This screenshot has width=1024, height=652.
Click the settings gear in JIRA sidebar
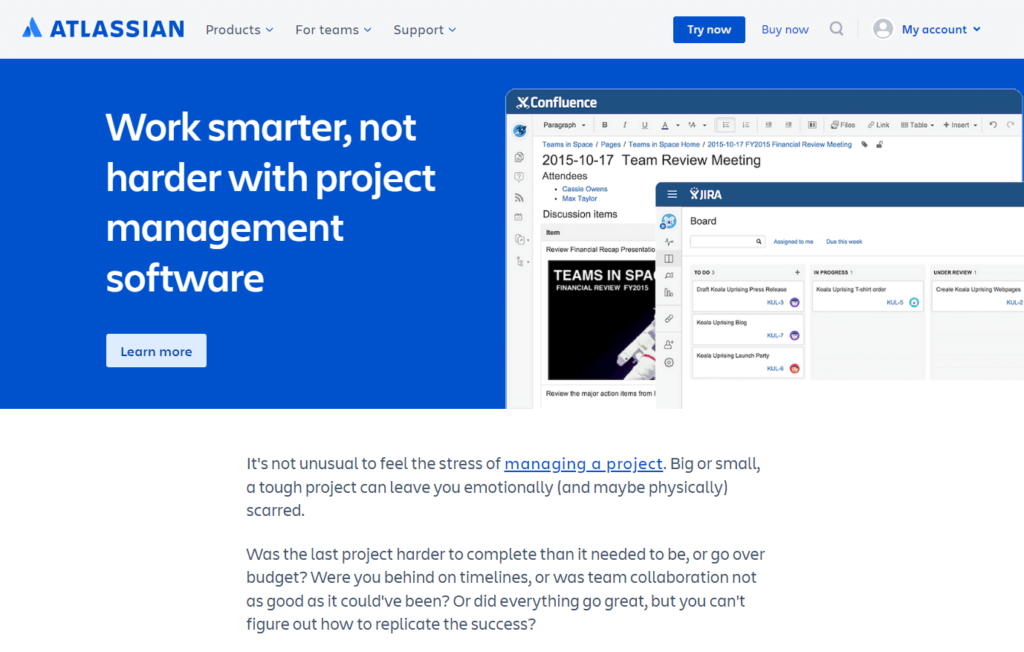pos(669,363)
